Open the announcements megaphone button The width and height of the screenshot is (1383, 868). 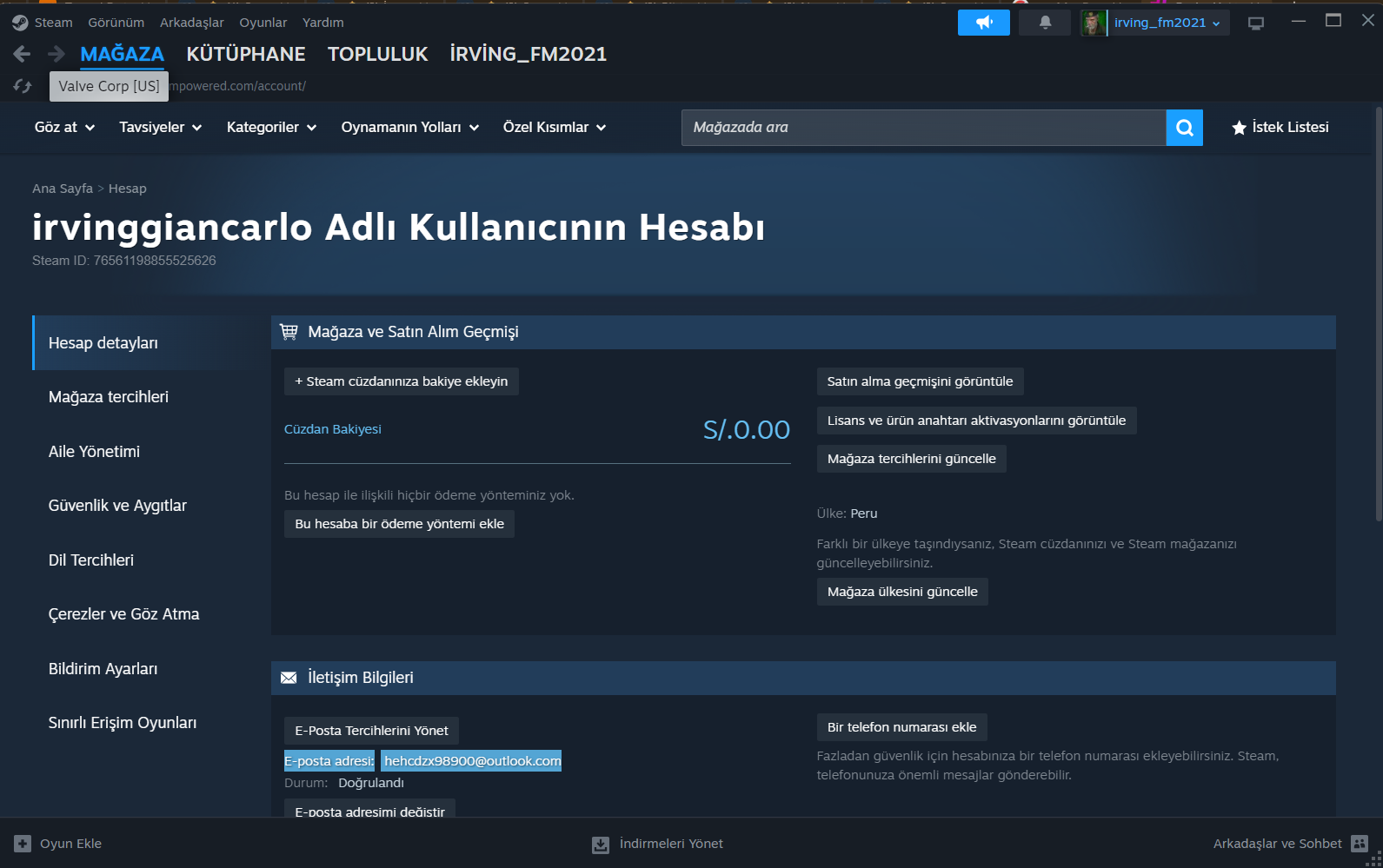point(984,23)
